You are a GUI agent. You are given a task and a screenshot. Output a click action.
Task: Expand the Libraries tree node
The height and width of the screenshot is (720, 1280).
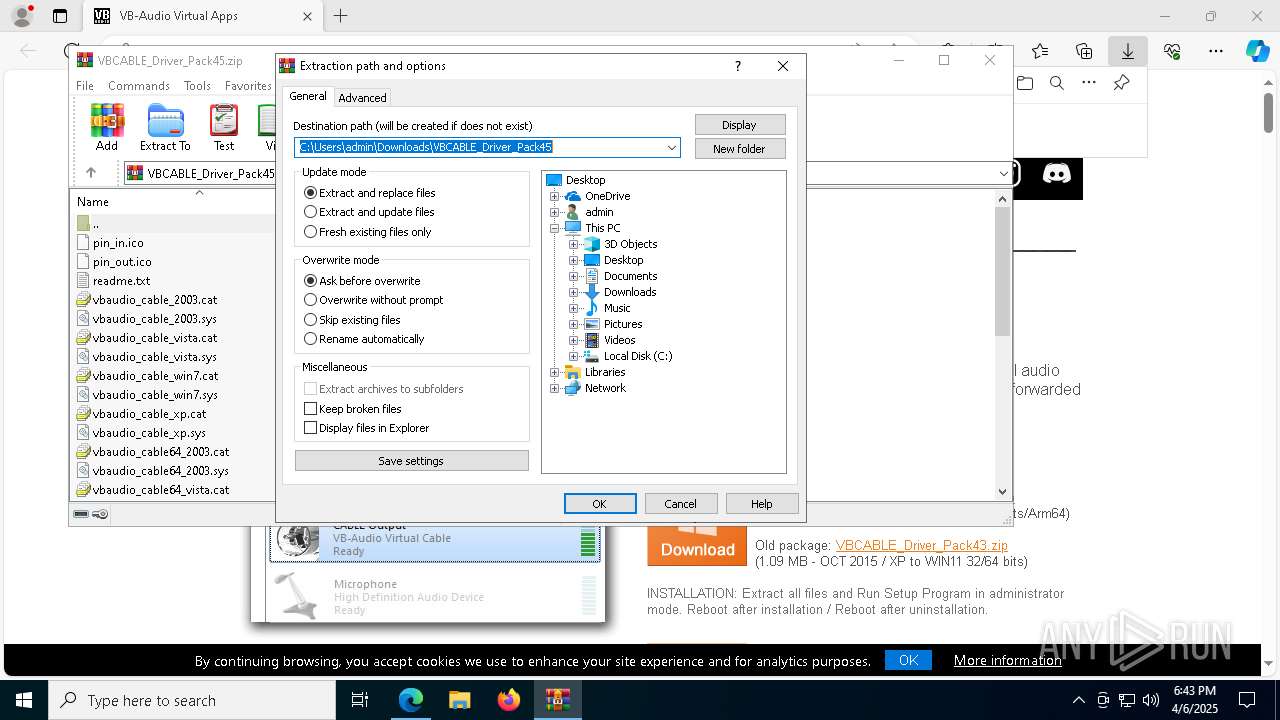tap(555, 372)
